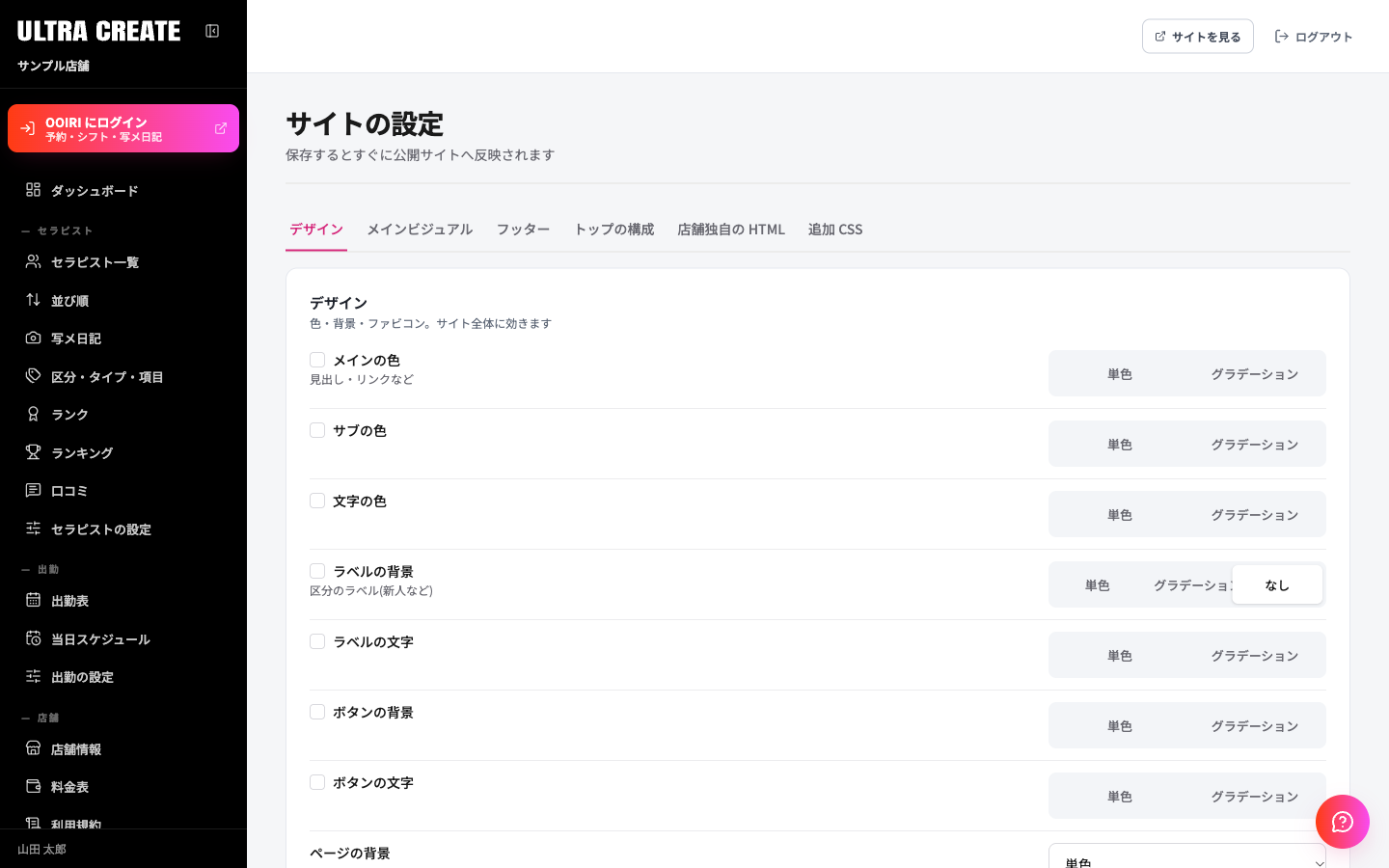Click the セラピストの設定 sliders icon
This screenshot has width=1389, height=868.
[x=33, y=529]
